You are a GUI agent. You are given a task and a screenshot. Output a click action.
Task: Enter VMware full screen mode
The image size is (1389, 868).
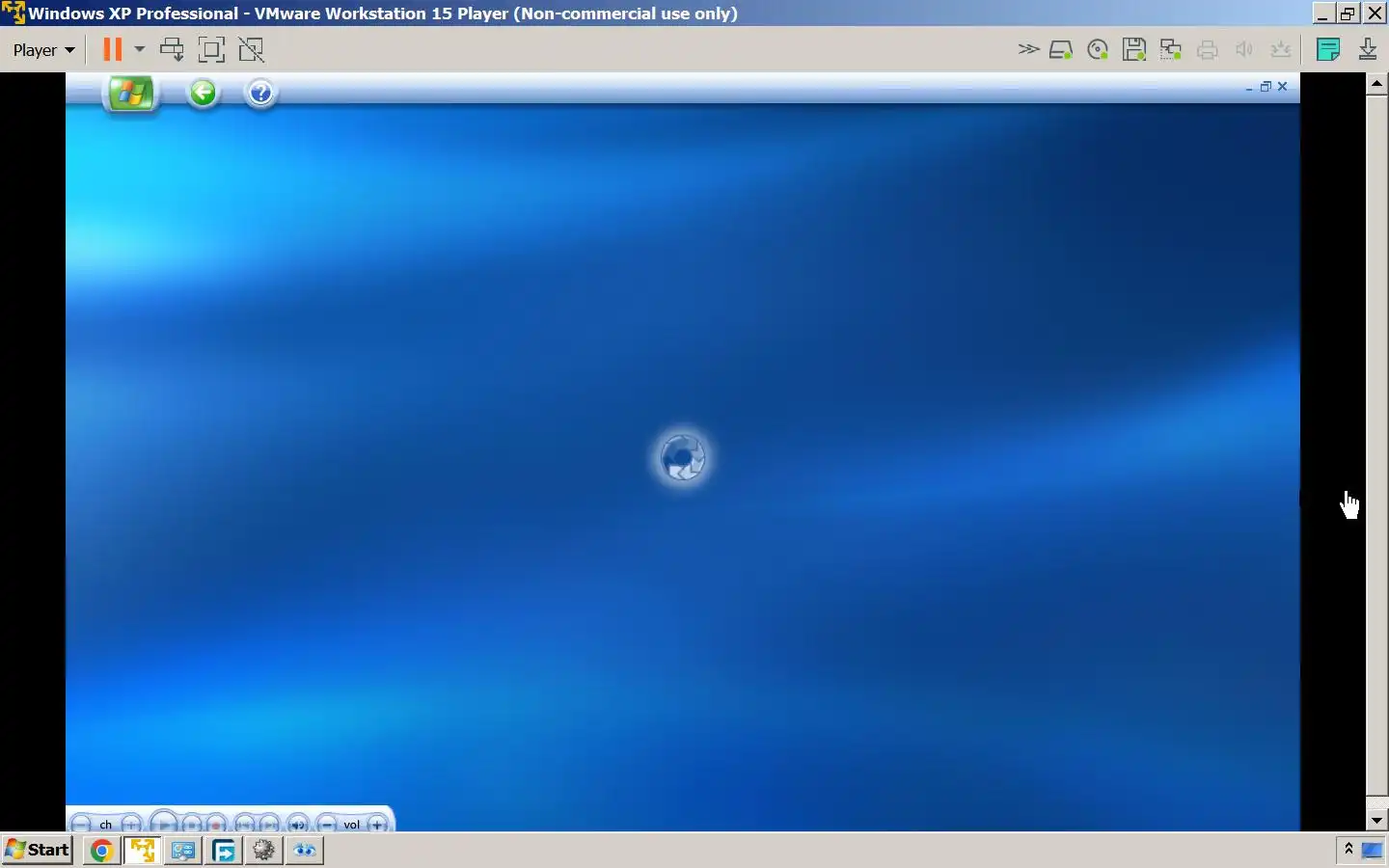211,49
